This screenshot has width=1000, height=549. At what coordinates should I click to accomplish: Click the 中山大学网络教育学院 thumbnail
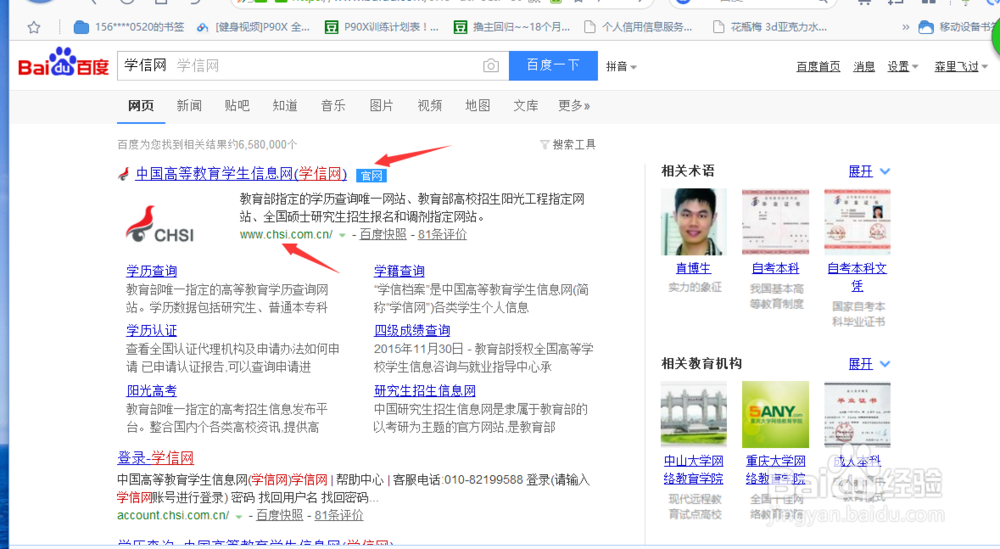(694, 414)
